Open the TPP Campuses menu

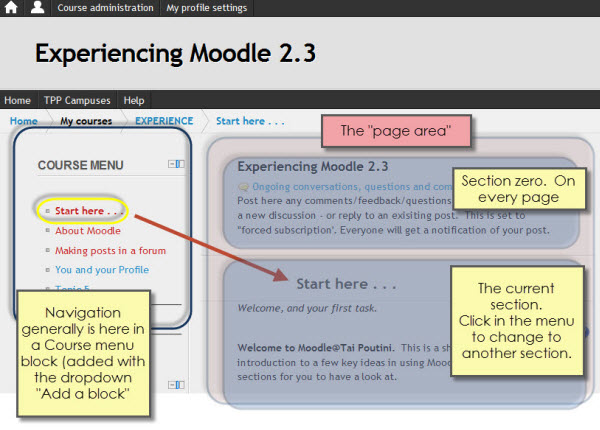click(x=77, y=100)
